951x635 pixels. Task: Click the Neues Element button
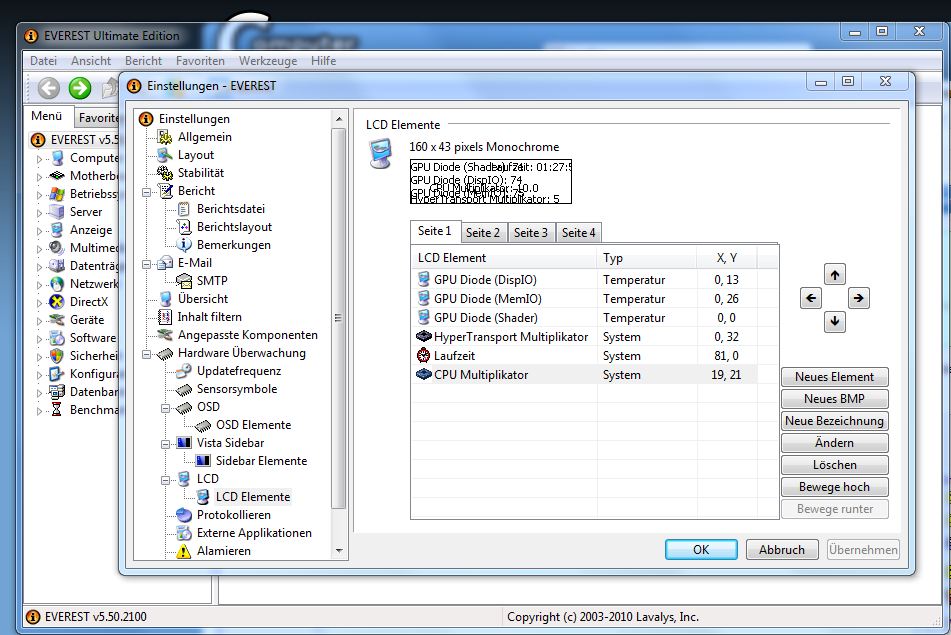click(x=835, y=377)
